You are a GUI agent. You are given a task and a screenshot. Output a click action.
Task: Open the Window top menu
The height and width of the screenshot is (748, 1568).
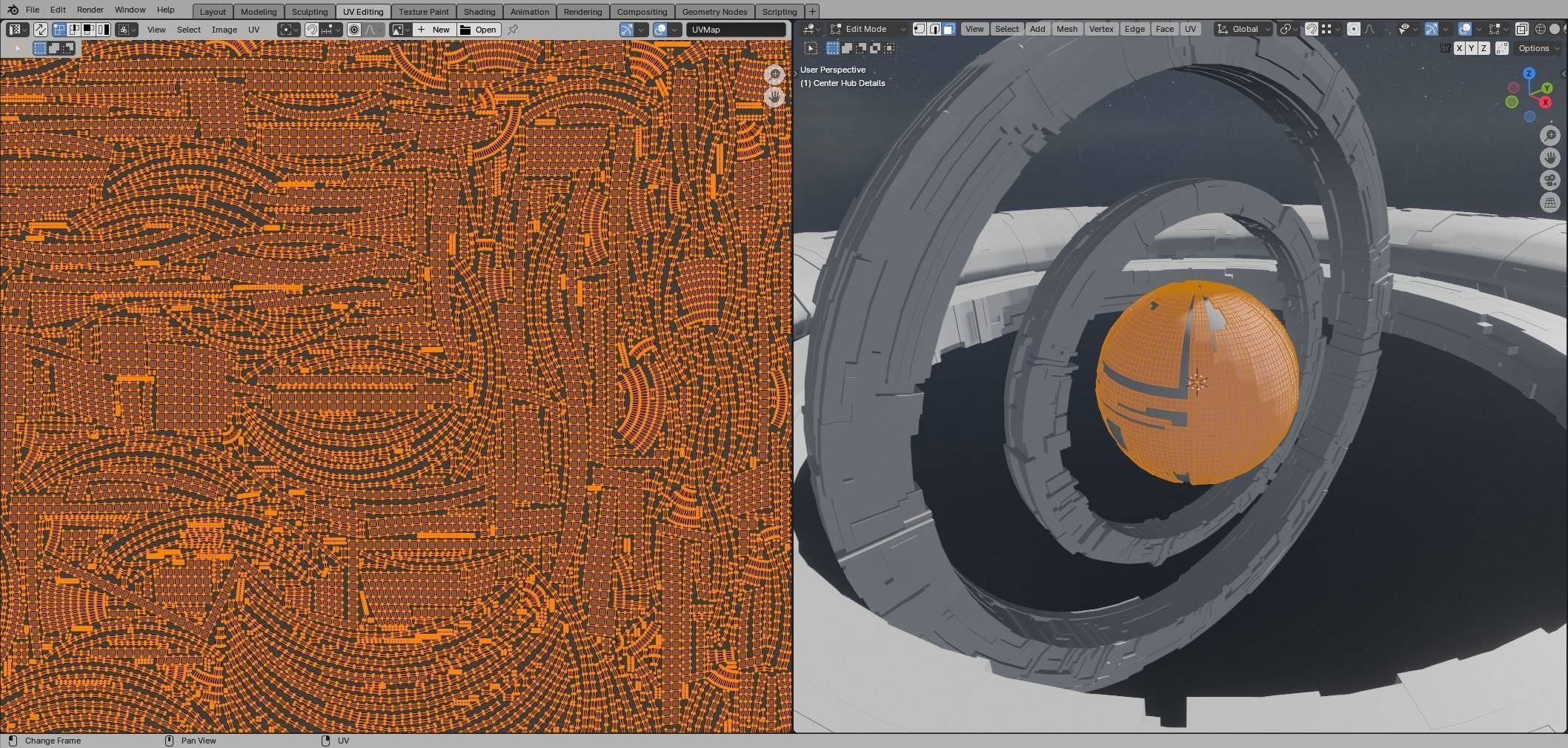130,10
